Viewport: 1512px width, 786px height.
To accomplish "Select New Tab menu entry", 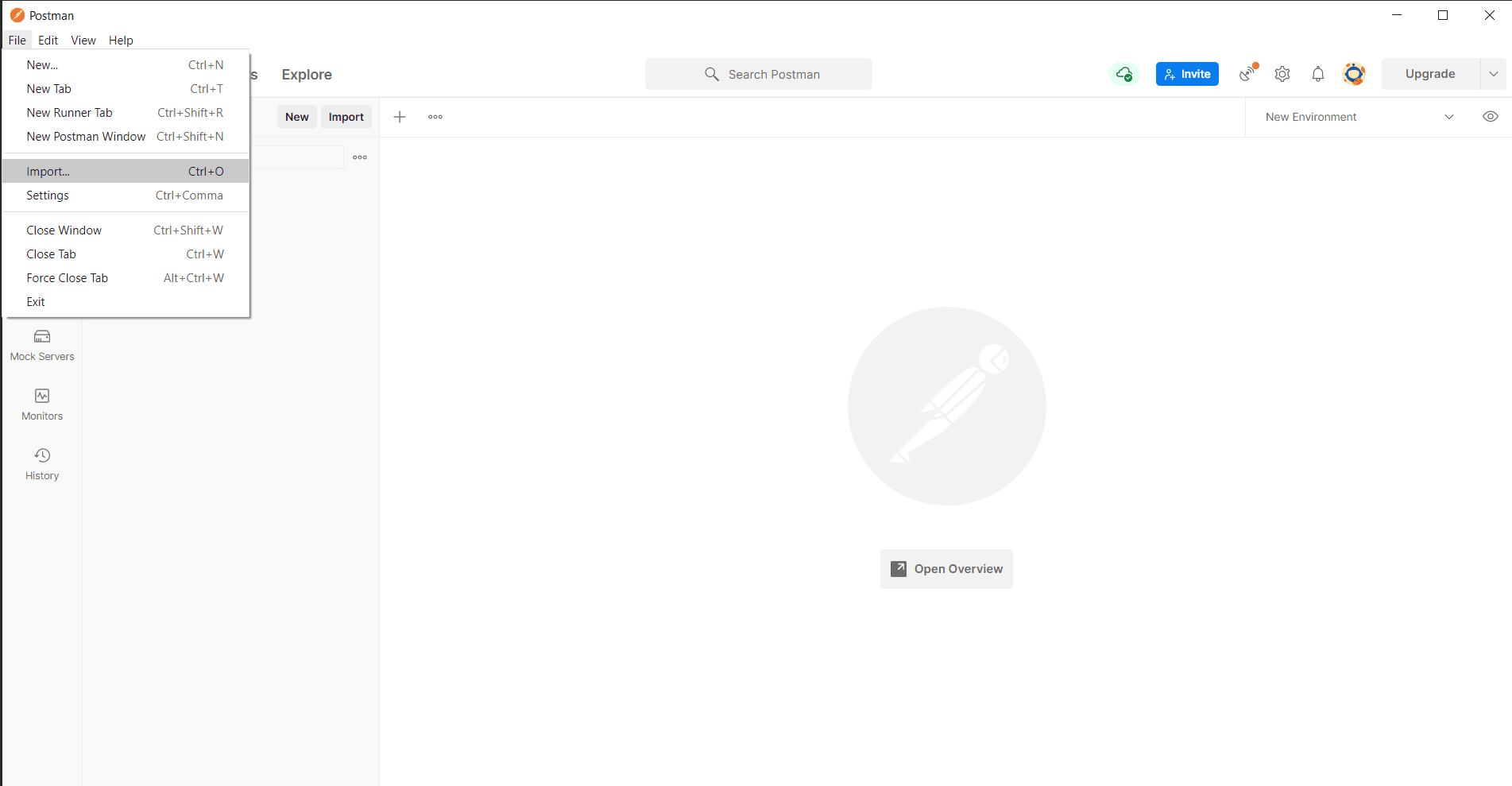I will [x=126, y=89].
